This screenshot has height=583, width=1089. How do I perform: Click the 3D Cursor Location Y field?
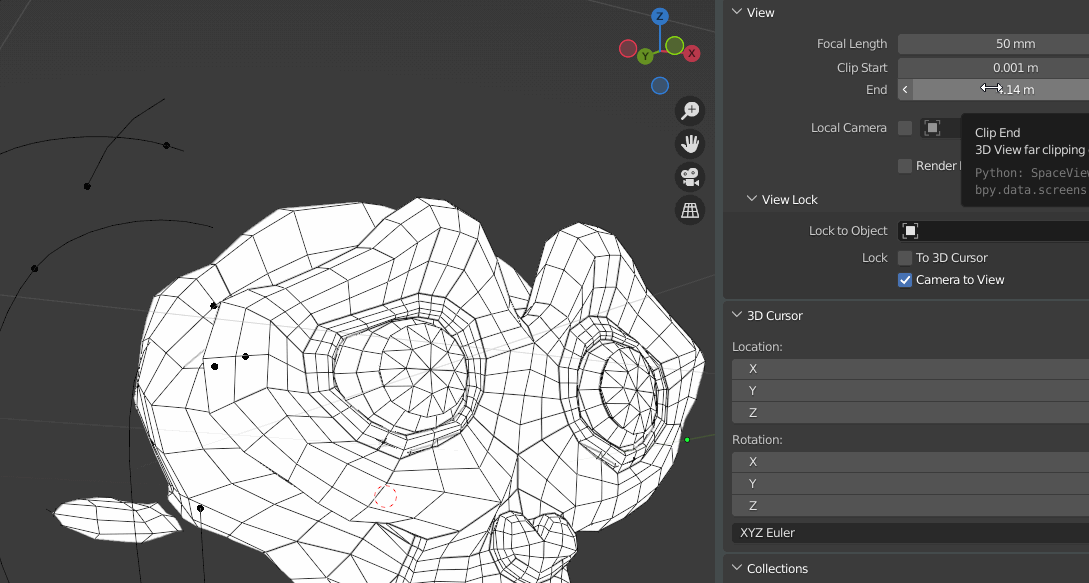tap(911, 391)
